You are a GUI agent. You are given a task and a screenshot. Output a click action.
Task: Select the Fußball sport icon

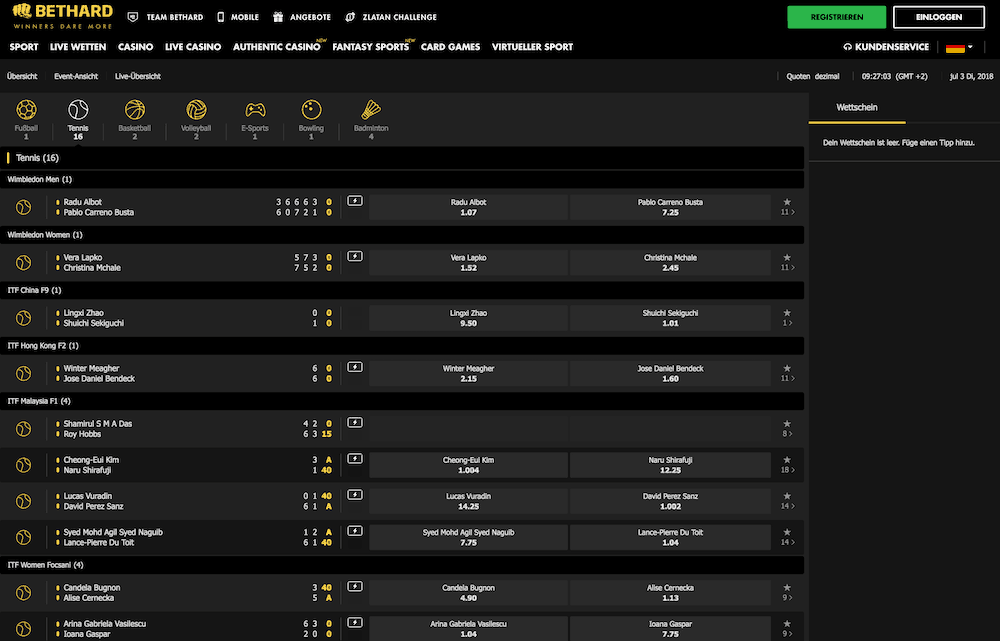click(x=26, y=110)
